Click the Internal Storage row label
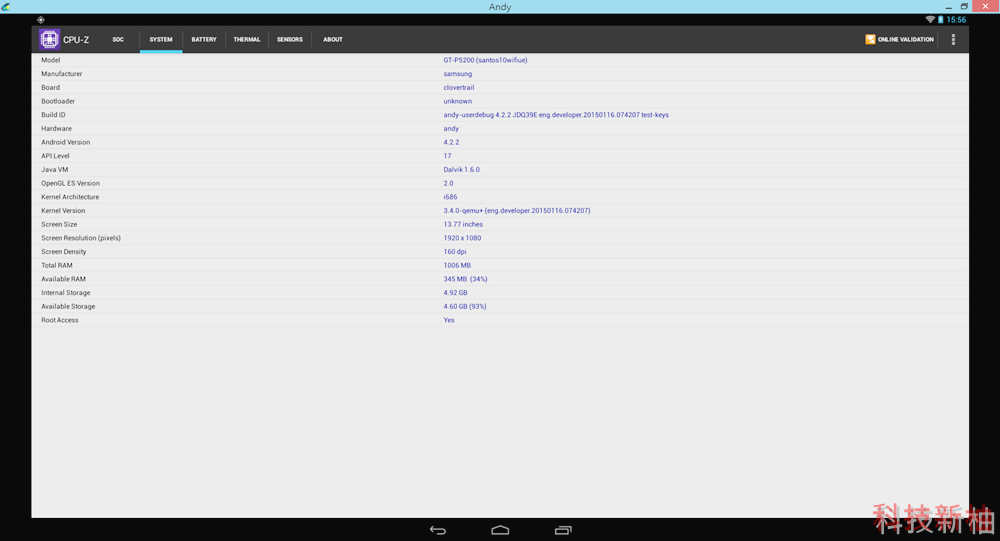1000x541 pixels. 66,293
